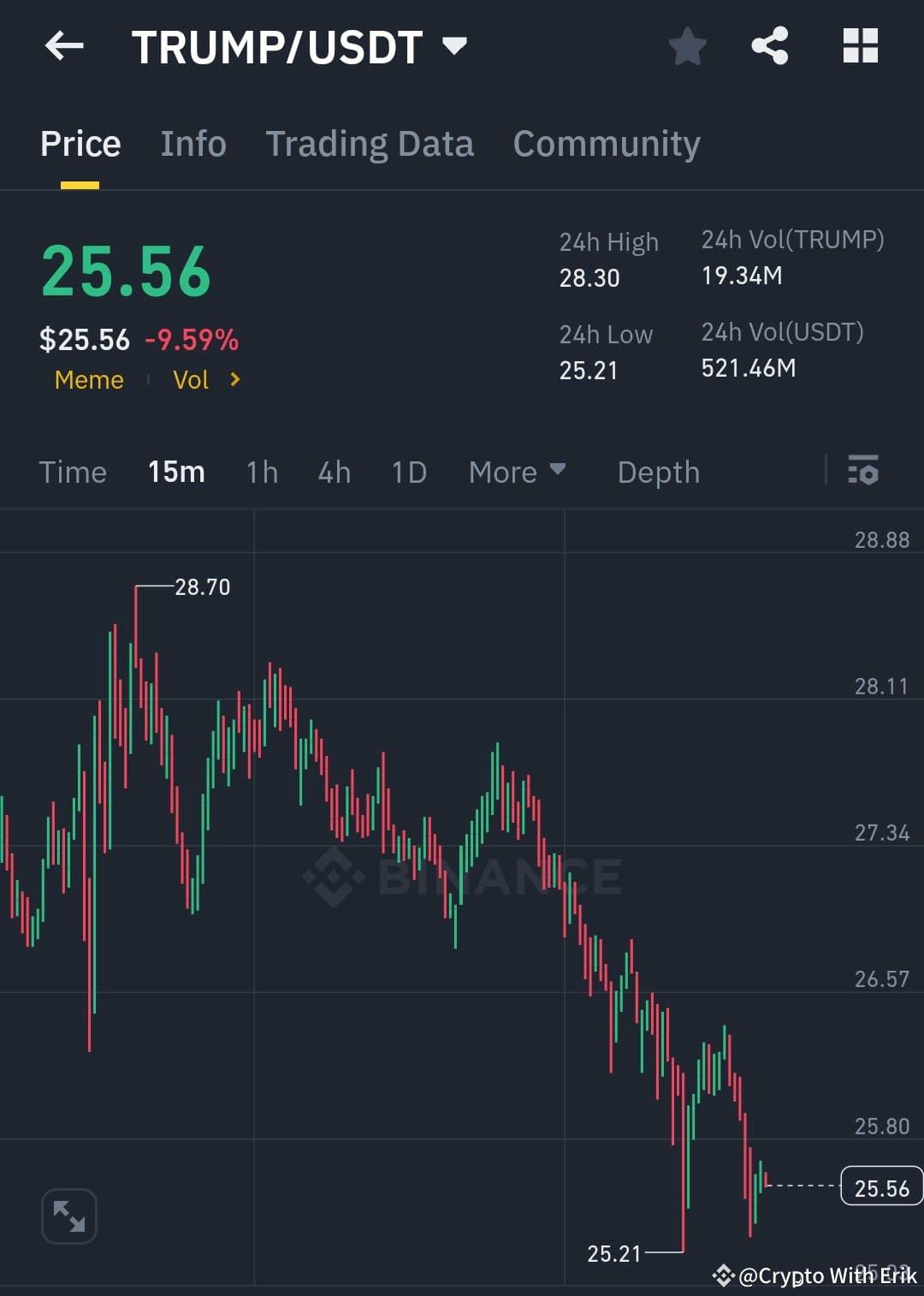924x1296 pixels.
Task: Switch candle interval to 15m
Action: click(x=175, y=472)
